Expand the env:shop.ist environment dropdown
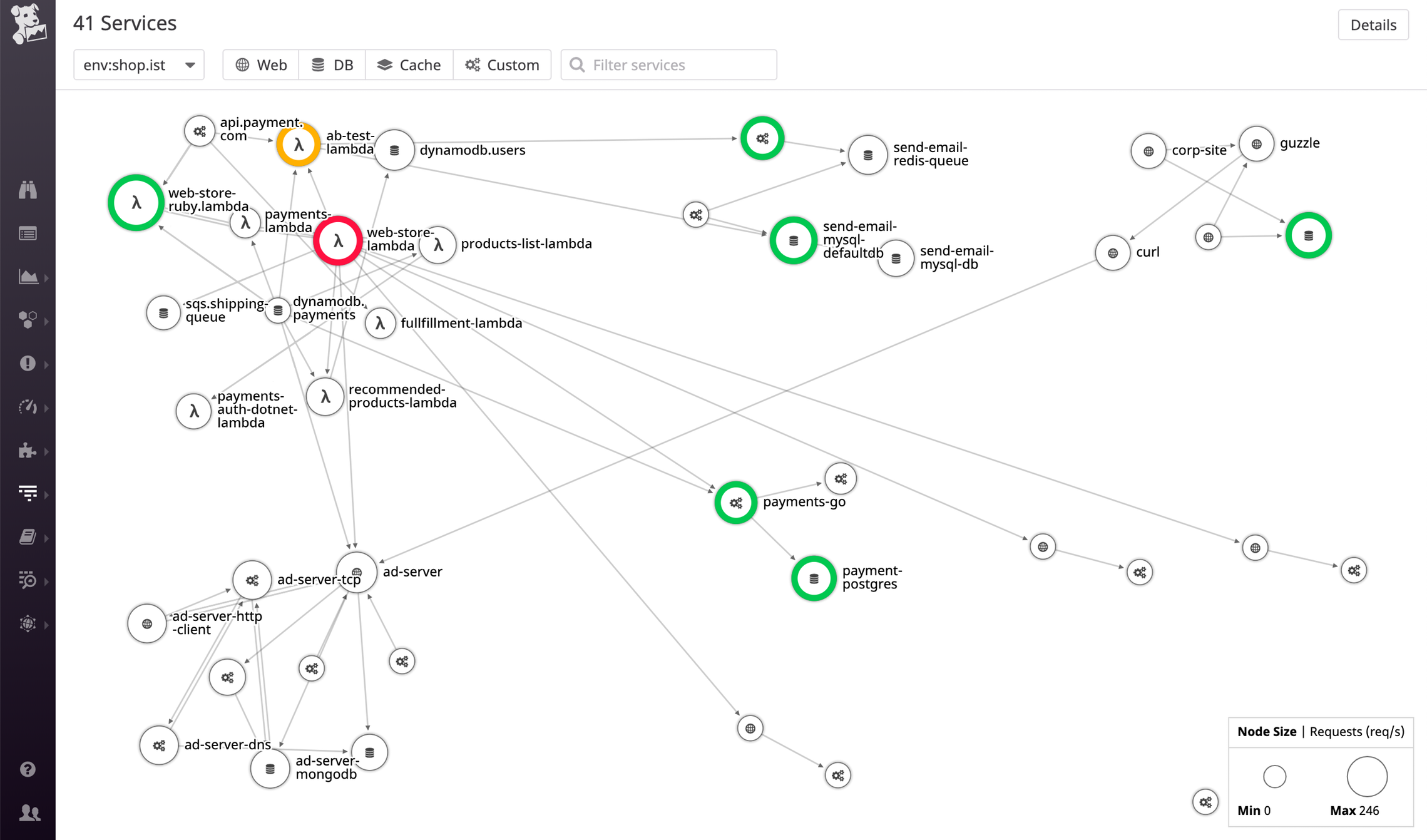Screen dimensions: 1427x840 [x=138, y=64]
